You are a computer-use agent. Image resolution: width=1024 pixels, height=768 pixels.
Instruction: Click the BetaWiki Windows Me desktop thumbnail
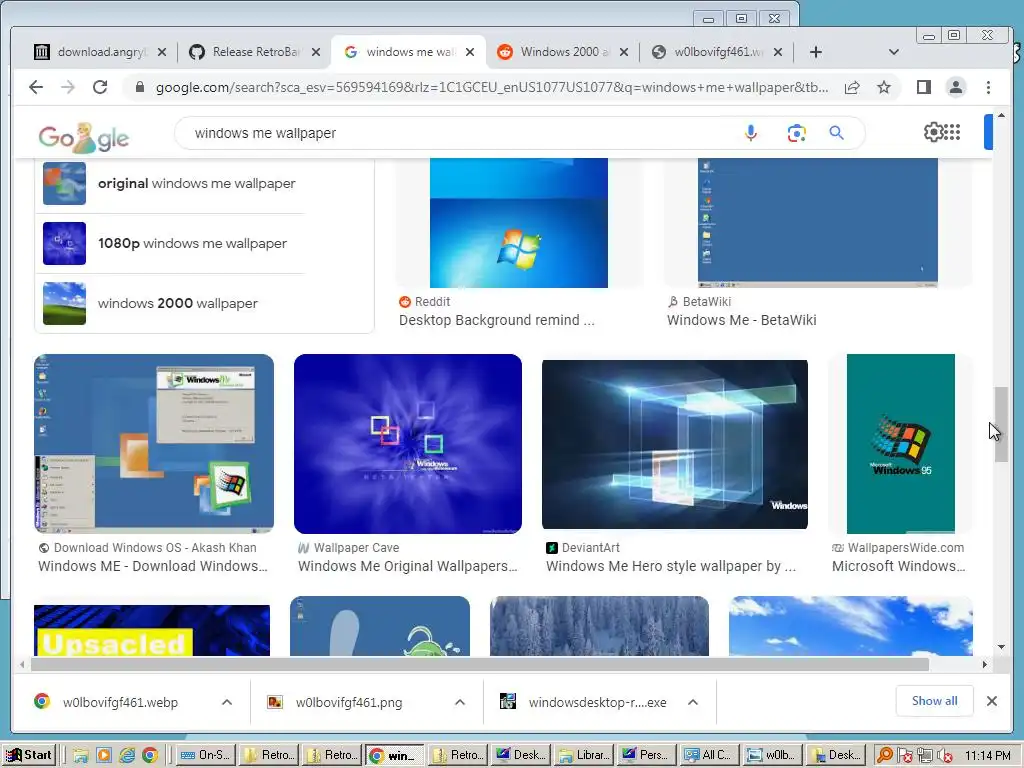[818, 223]
